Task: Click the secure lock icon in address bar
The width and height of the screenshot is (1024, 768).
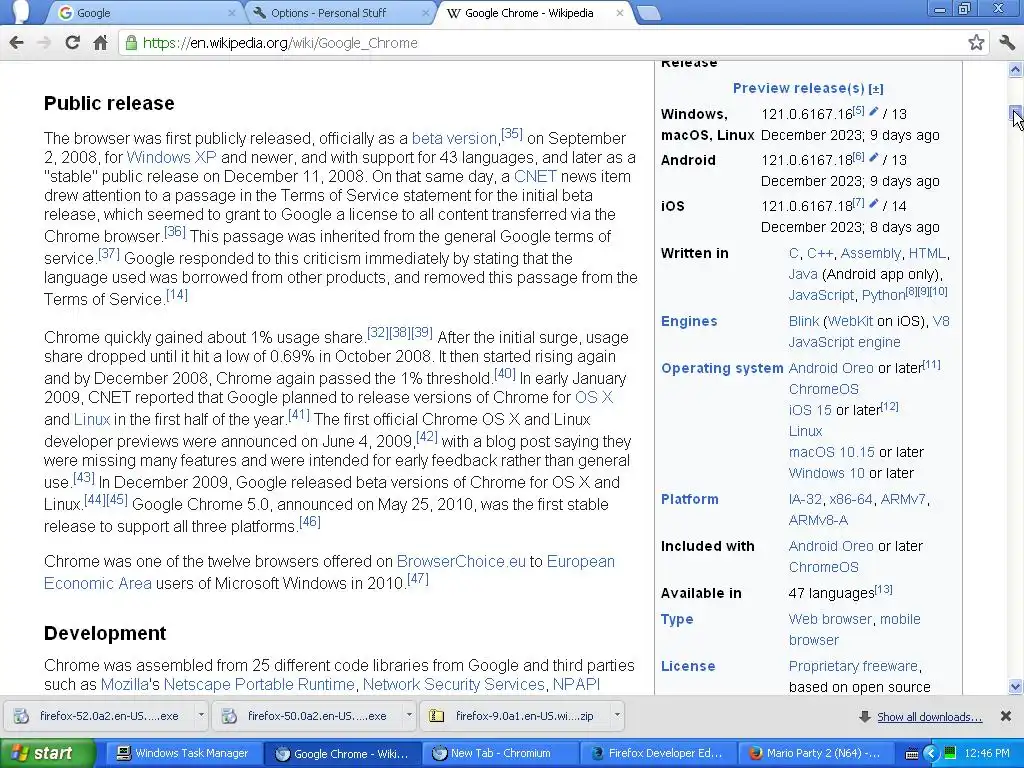Action: pyautogui.click(x=131, y=43)
